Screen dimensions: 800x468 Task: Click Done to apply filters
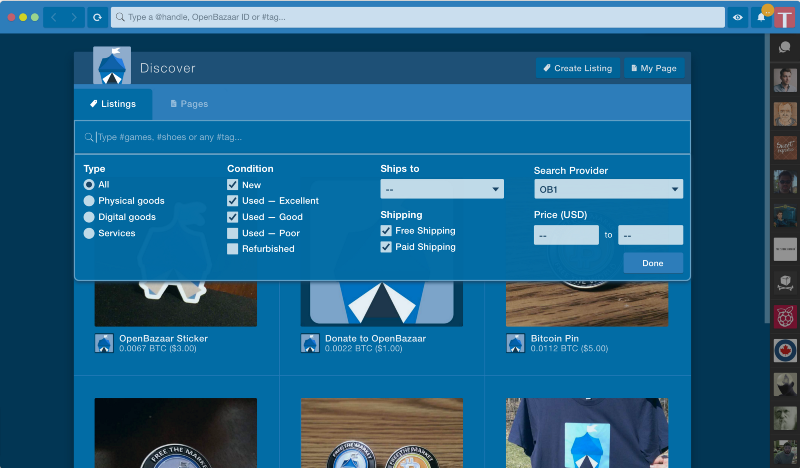click(x=653, y=263)
